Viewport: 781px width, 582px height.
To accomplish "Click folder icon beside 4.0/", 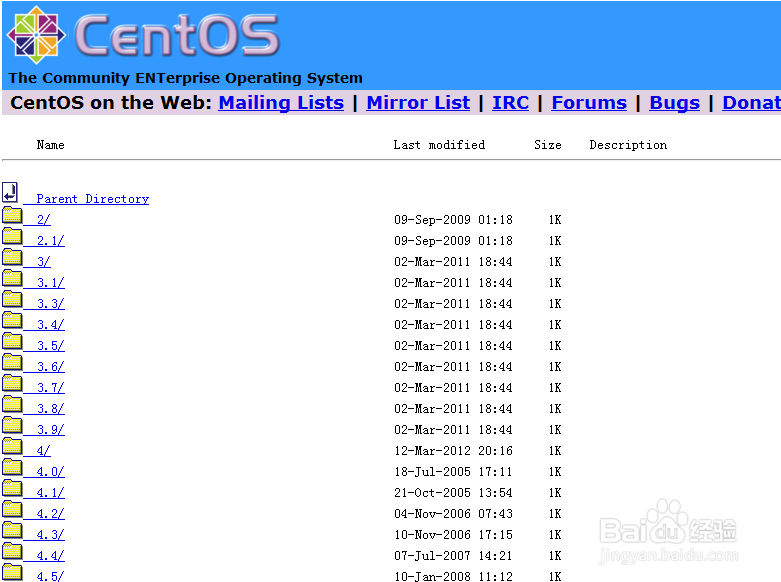I will click(x=12, y=466).
